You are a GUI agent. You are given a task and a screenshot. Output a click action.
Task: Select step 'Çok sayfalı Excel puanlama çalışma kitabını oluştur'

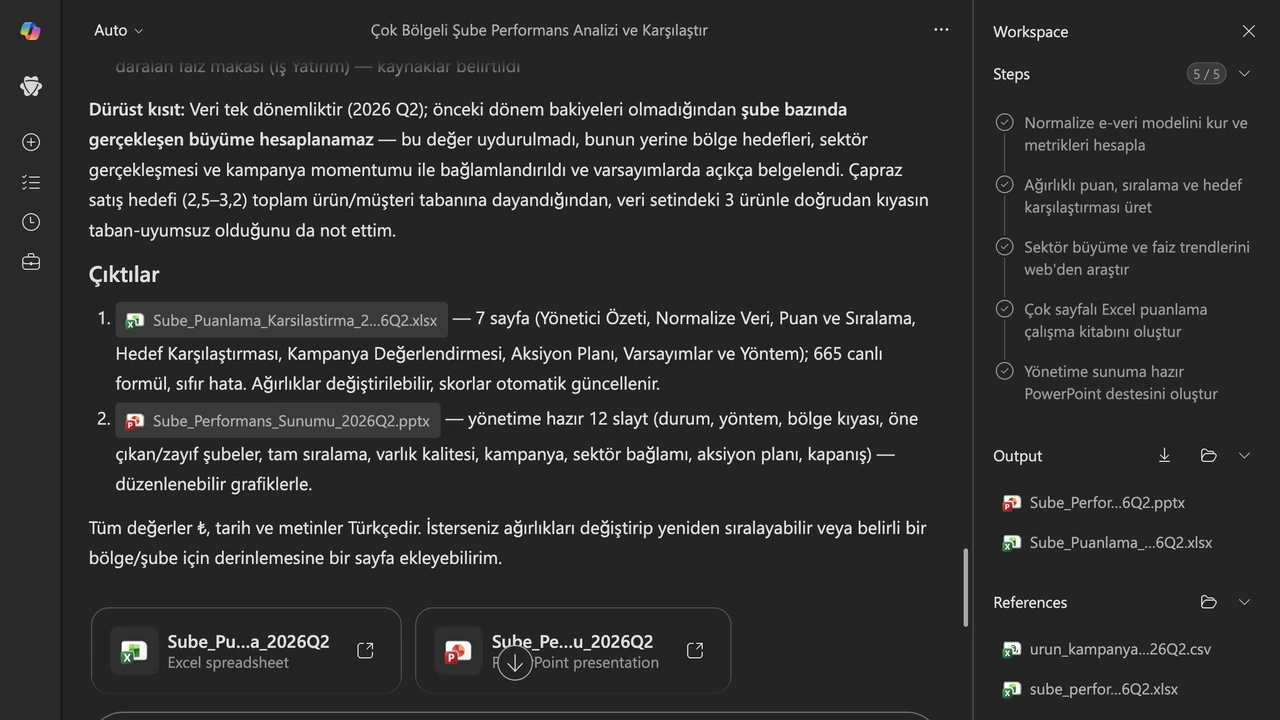(1116, 320)
